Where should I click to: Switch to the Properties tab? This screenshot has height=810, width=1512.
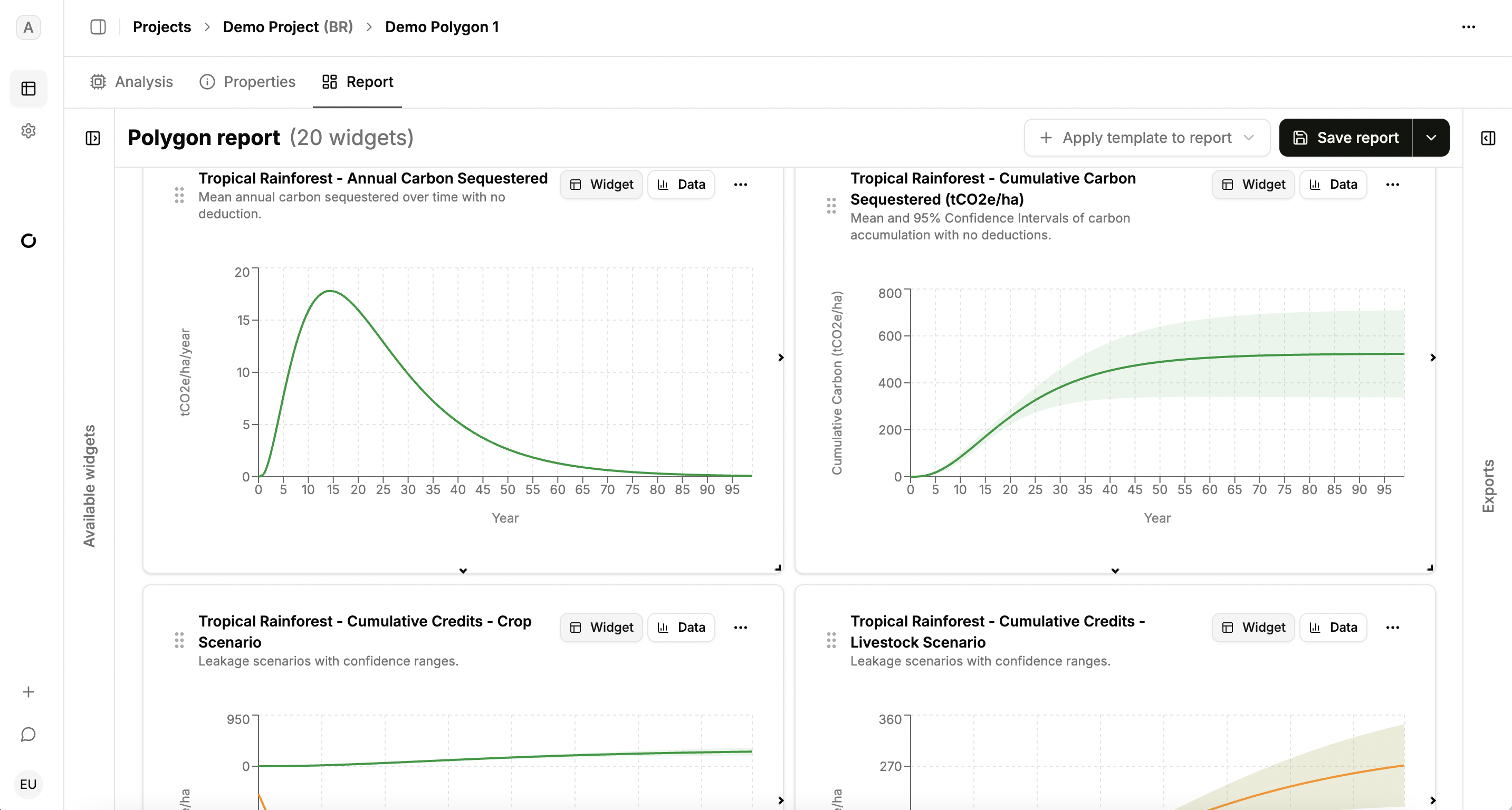[248, 82]
